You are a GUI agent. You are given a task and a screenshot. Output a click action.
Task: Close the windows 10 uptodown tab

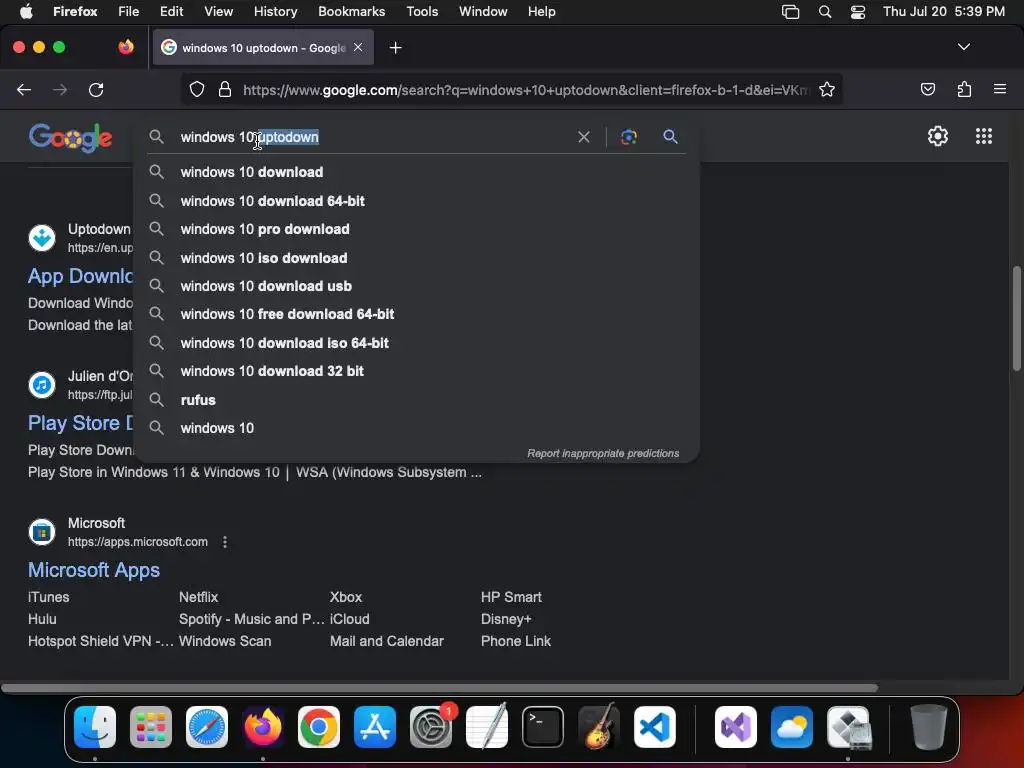click(x=358, y=47)
